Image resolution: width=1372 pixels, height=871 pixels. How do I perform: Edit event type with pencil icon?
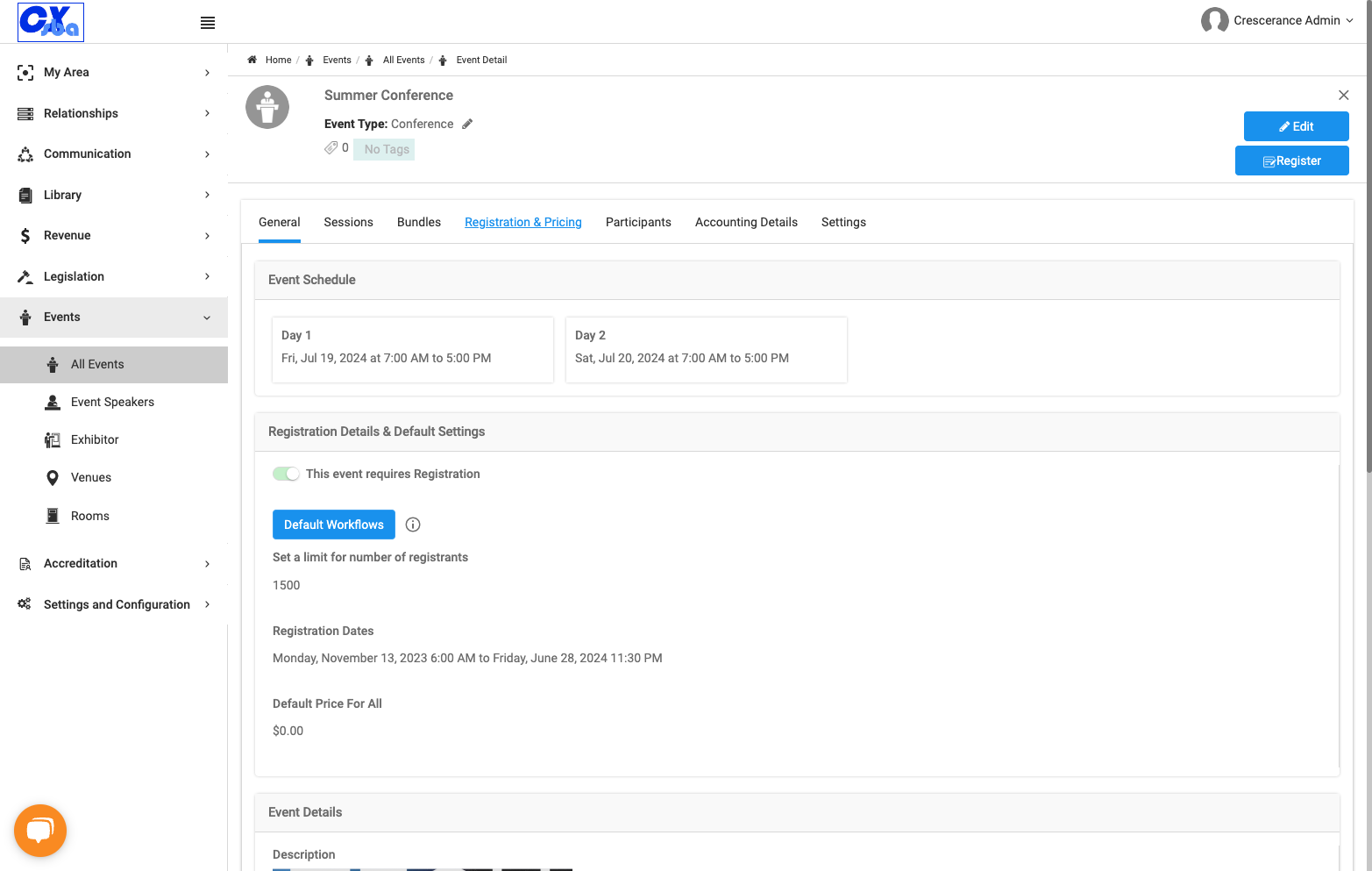(x=467, y=124)
